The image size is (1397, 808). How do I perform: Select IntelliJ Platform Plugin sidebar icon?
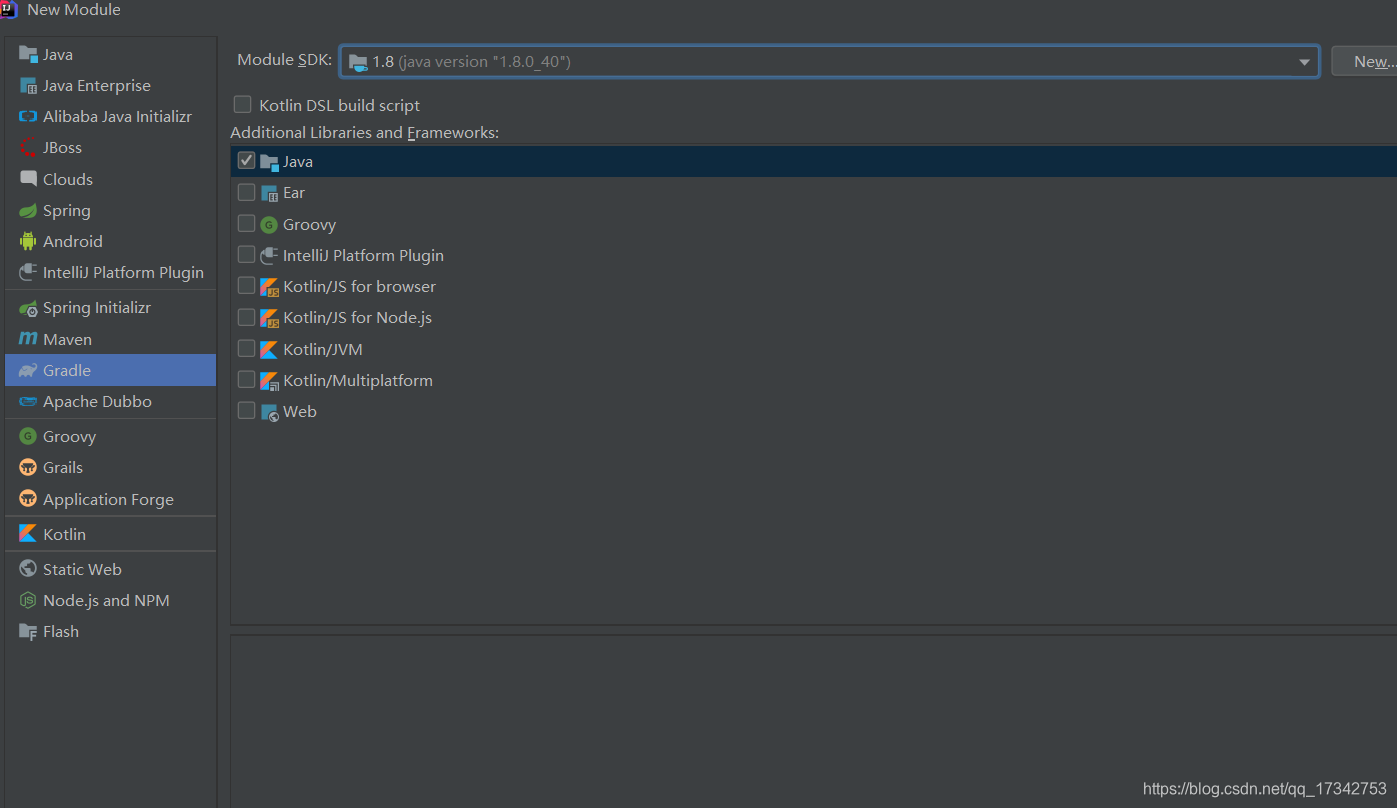pyautogui.click(x=28, y=272)
